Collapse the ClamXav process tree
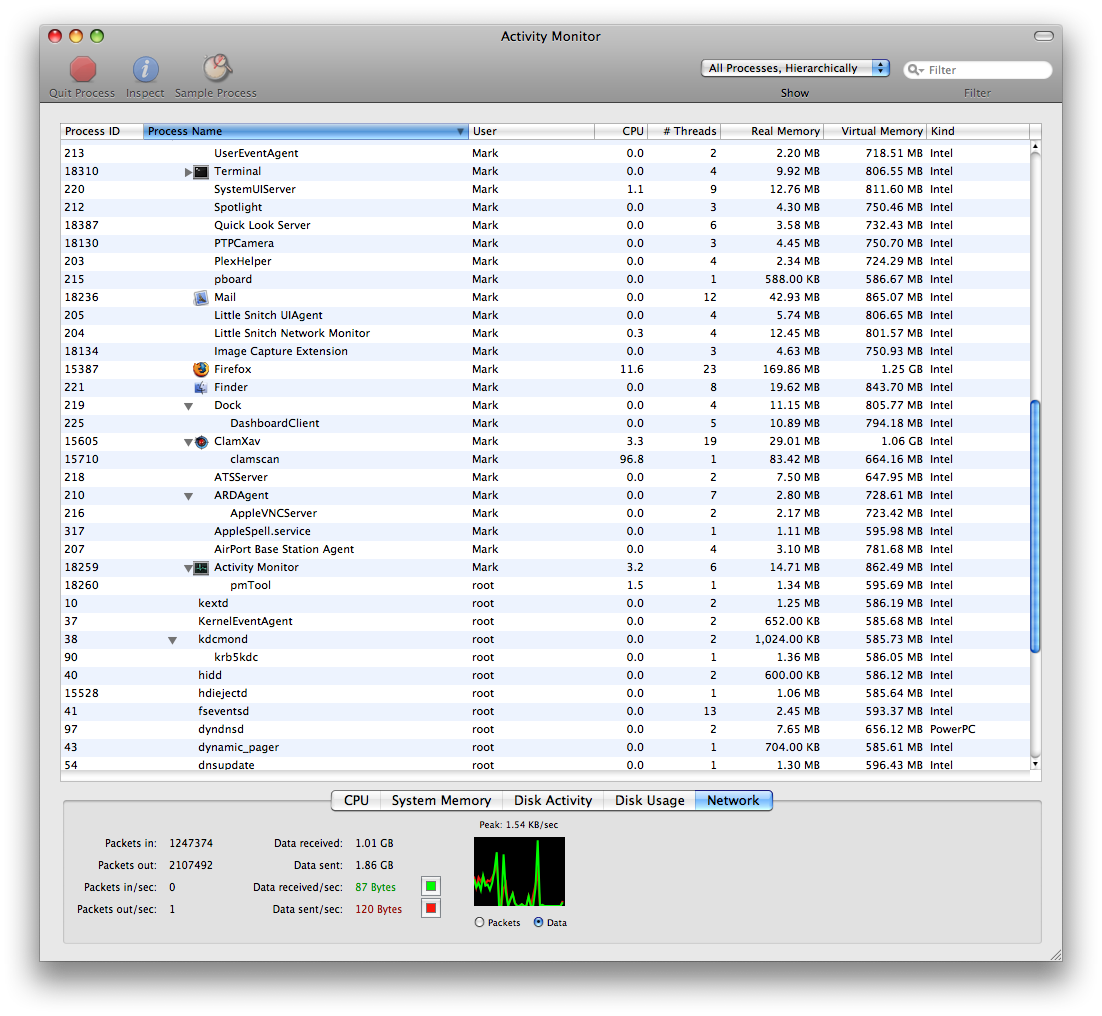This screenshot has width=1102, height=1016. [188, 442]
